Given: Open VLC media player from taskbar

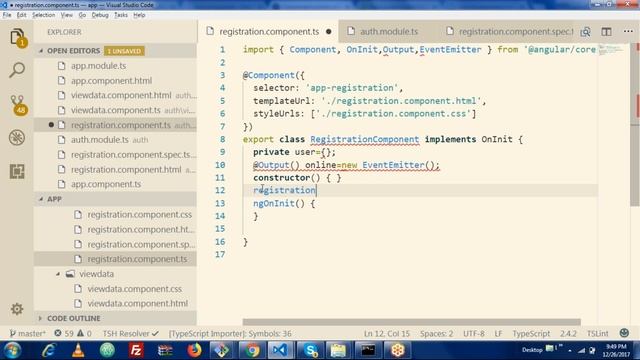Looking at the screenshot, I should point(78,351).
